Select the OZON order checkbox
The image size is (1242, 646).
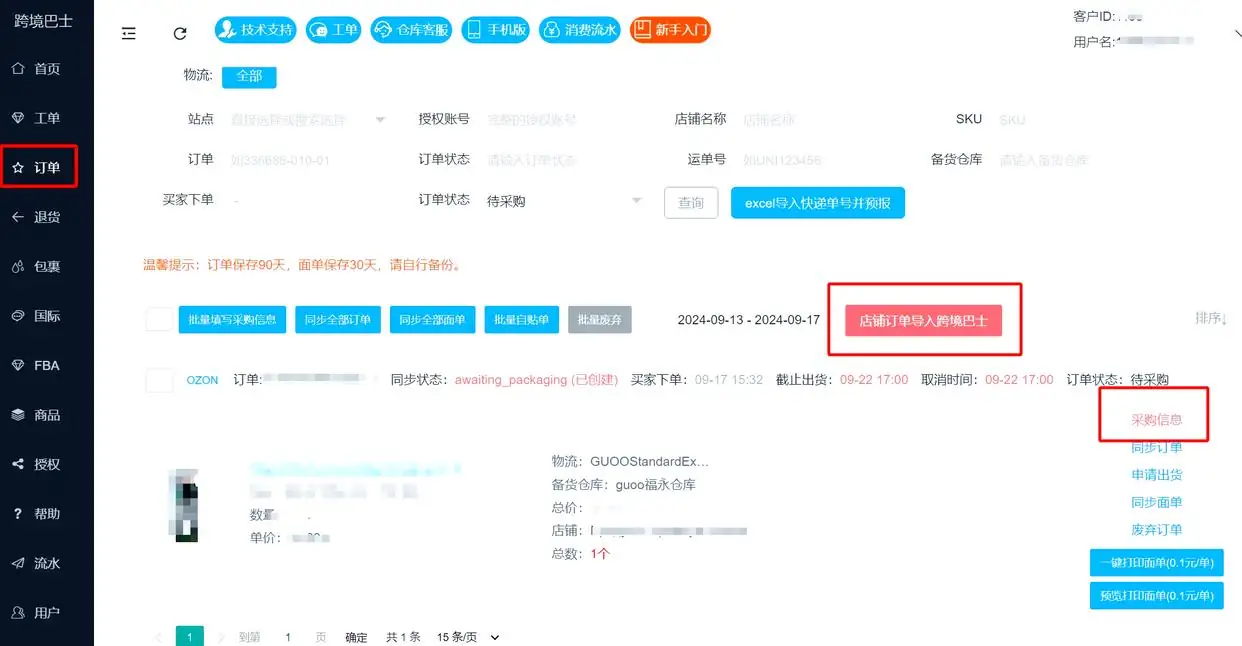pyautogui.click(x=158, y=379)
